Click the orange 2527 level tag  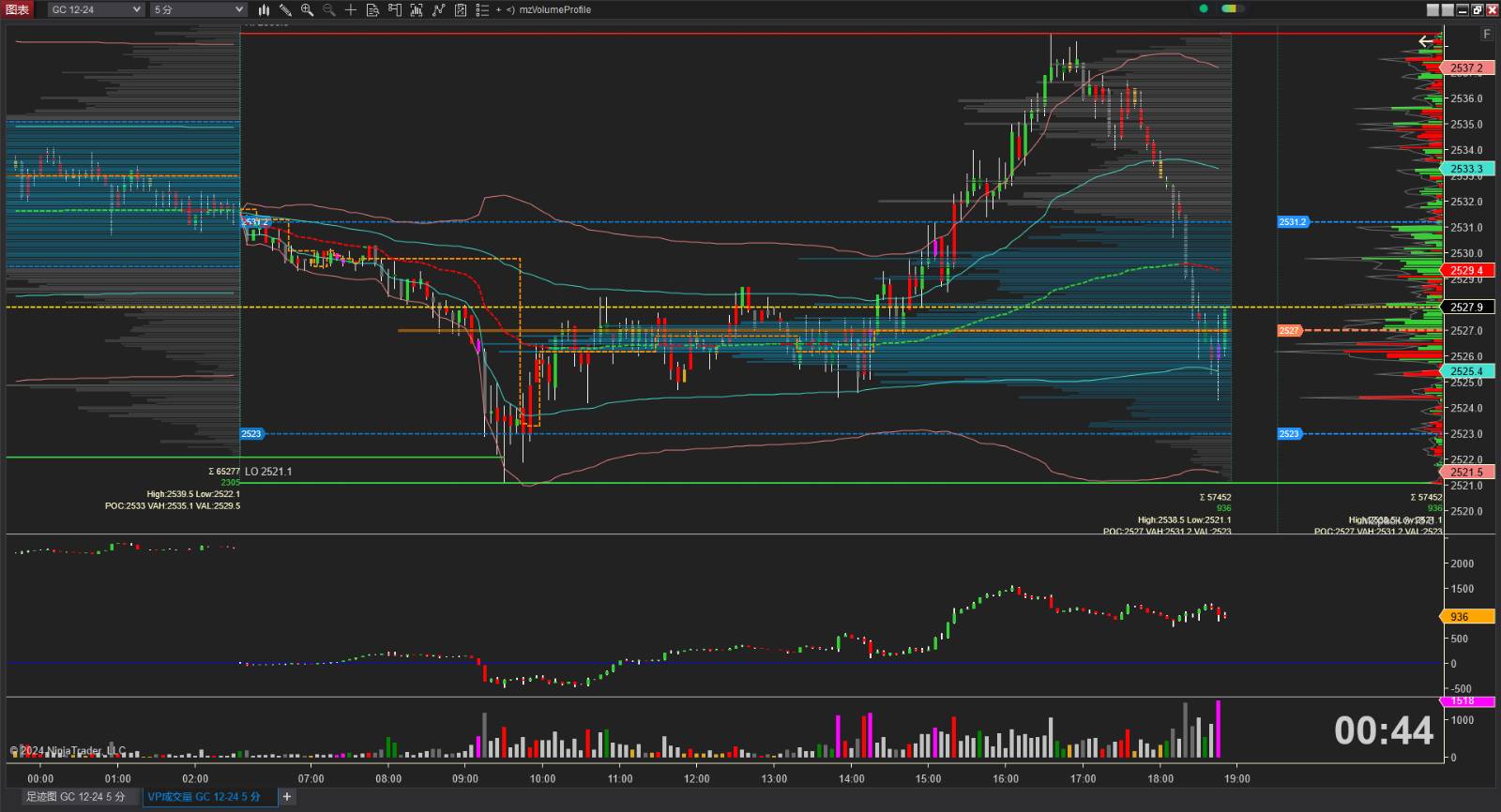tap(1290, 331)
